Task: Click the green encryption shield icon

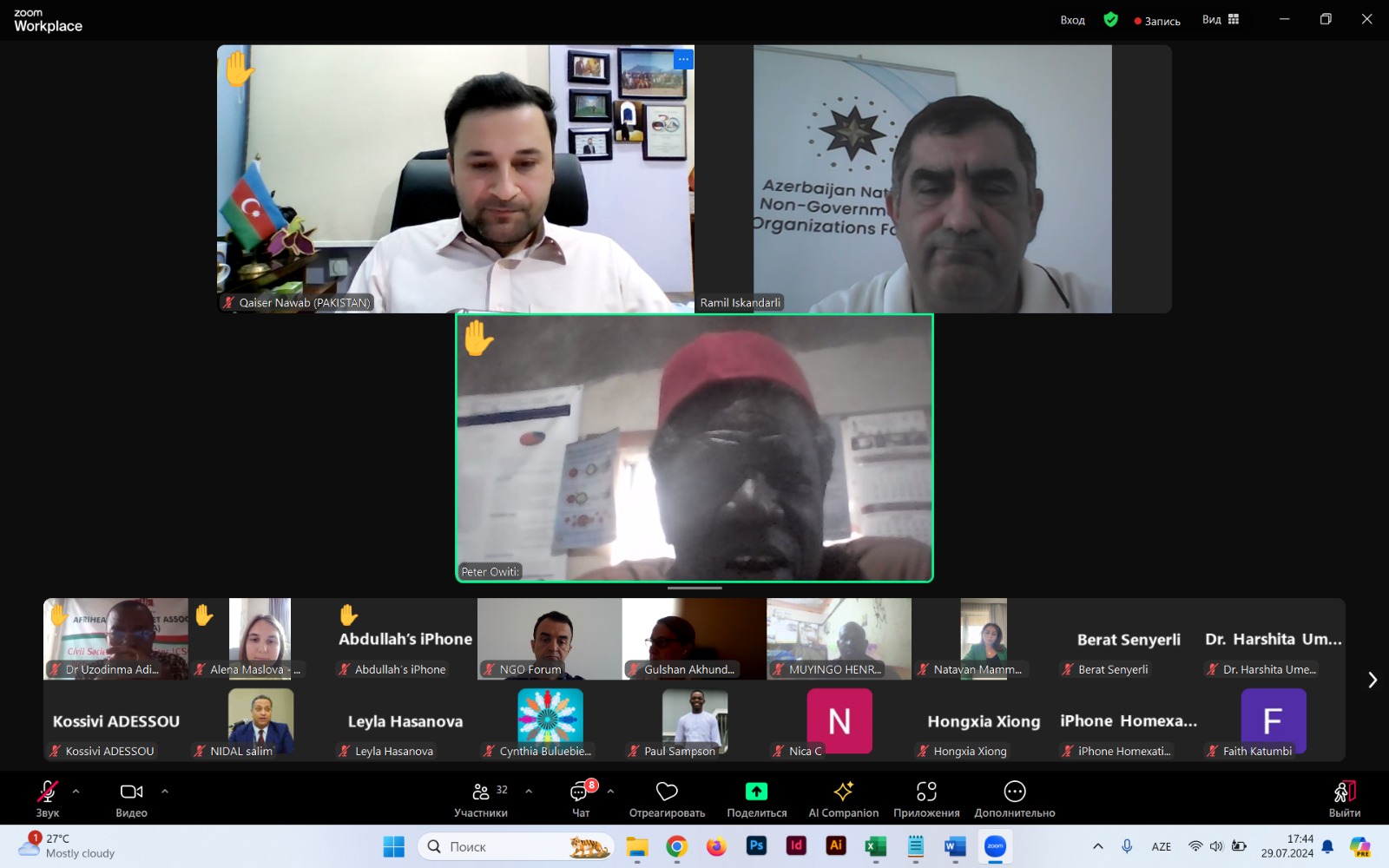Action: tap(1110, 20)
